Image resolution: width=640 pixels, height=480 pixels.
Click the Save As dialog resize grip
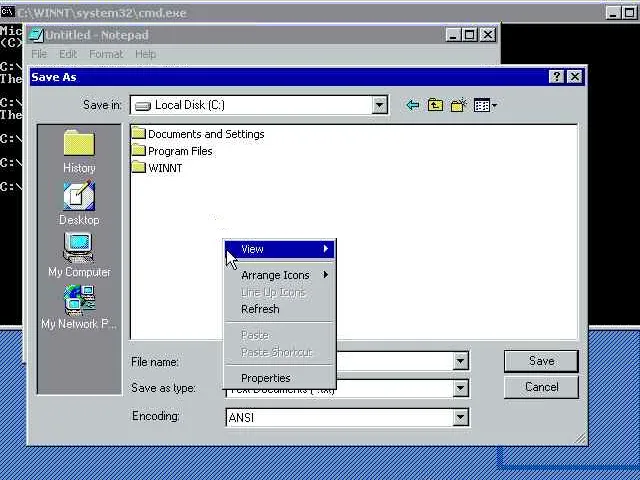click(580, 438)
